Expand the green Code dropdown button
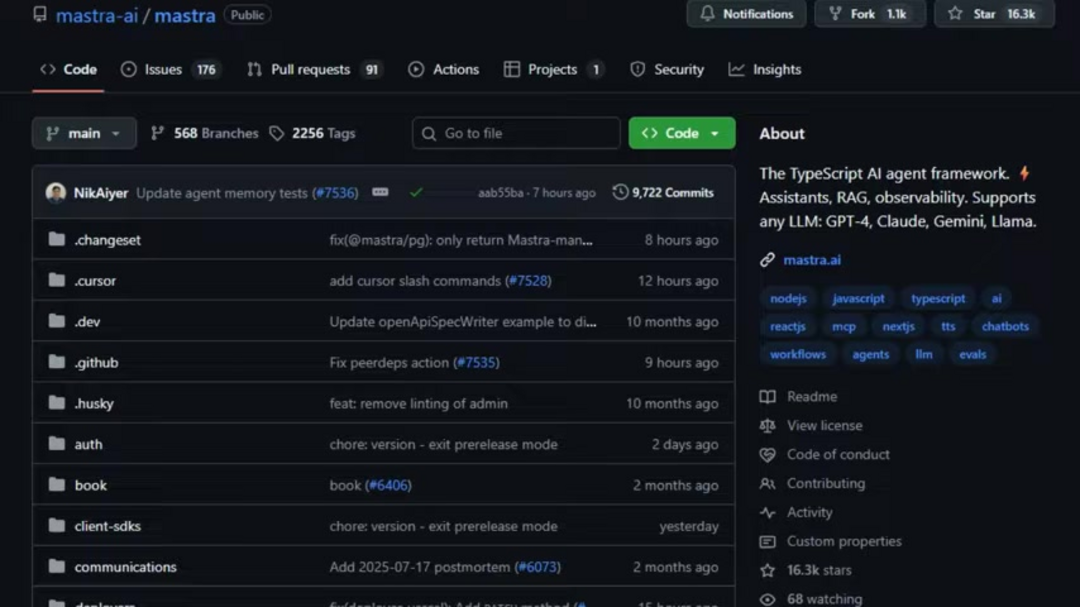Screen dimensions: 1080x607 pos(681,133)
